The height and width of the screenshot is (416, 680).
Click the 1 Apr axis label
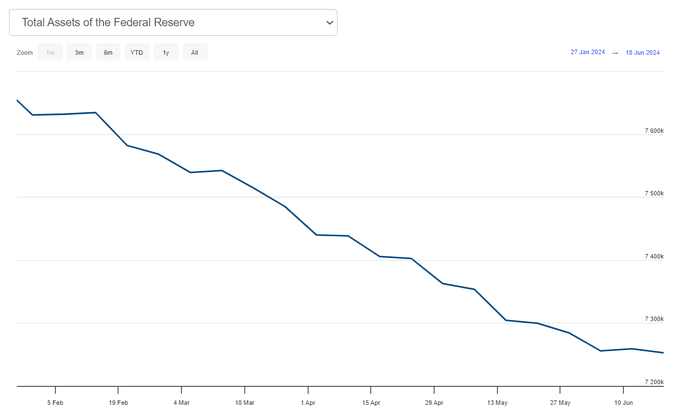pyautogui.click(x=308, y=403)
